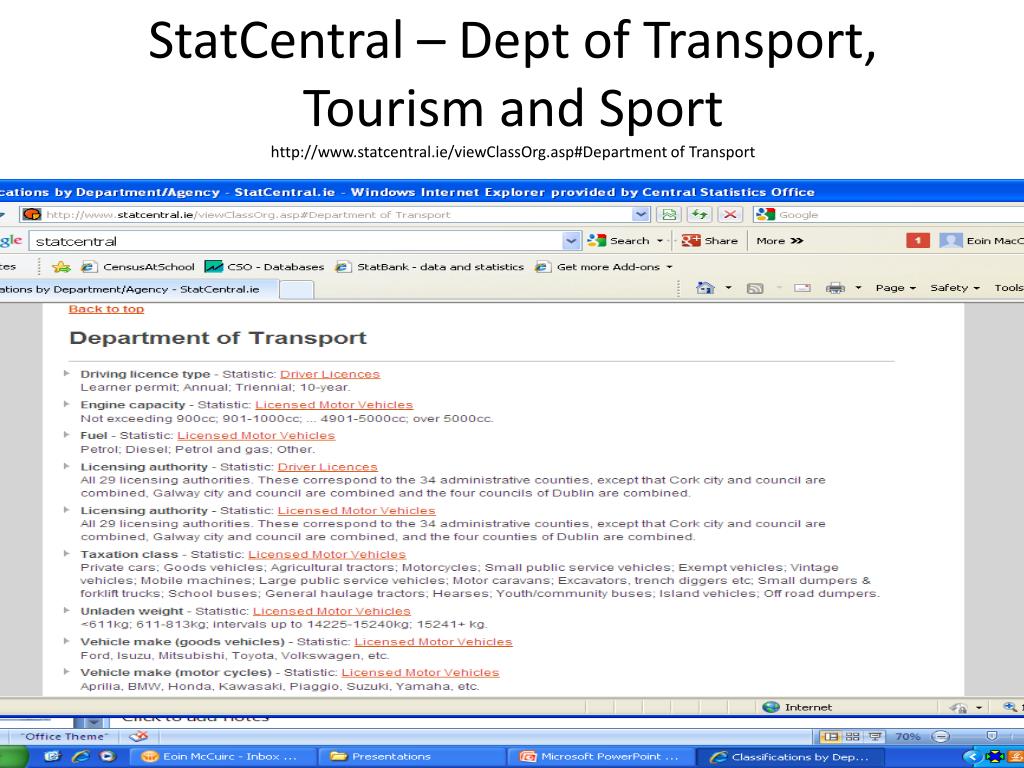
Task: Click the Read mail envelope icon
Action: 803,288
